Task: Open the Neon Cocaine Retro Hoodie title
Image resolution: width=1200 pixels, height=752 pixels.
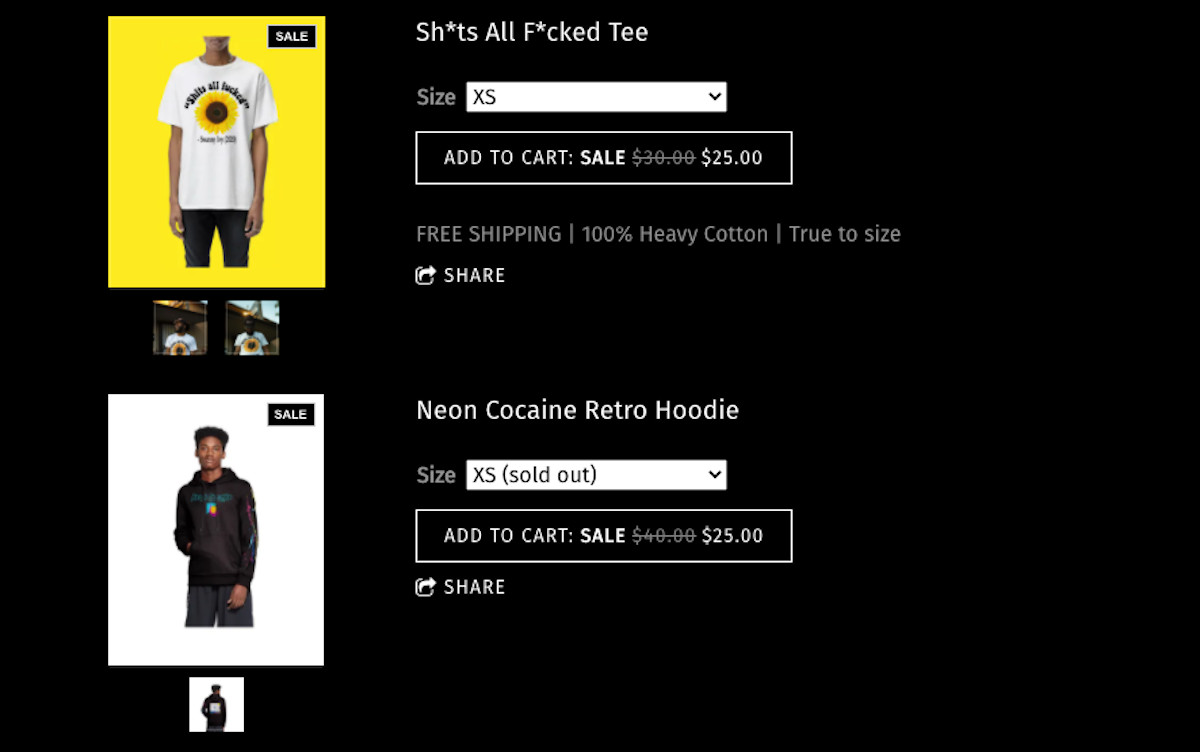Action: pos(577,410)
